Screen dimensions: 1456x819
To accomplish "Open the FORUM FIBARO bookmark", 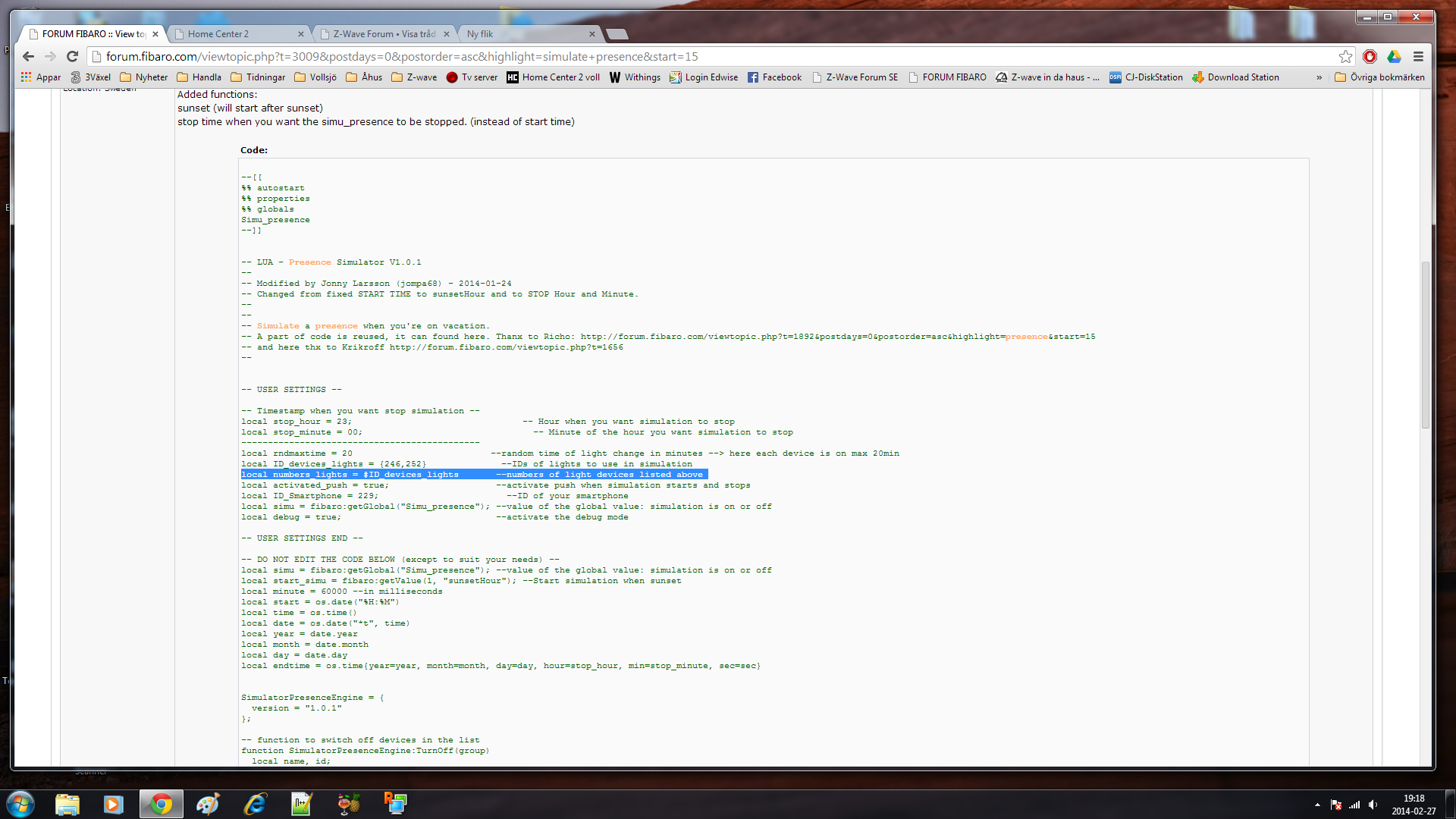I will point(947,77).
